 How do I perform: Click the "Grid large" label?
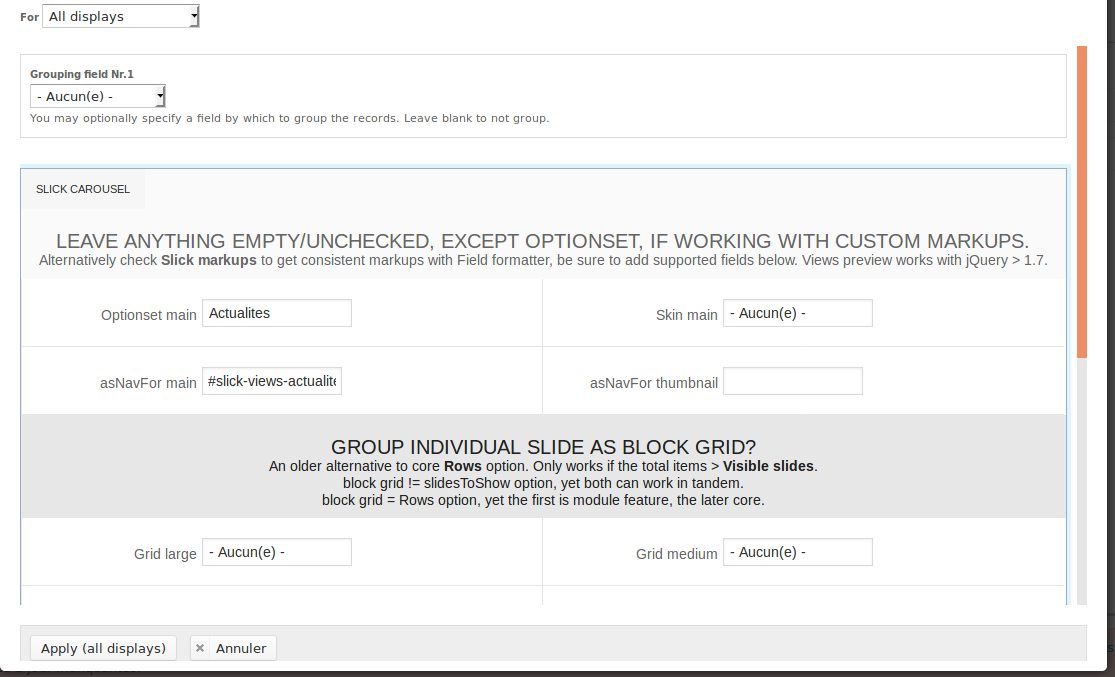coord(165,554)
